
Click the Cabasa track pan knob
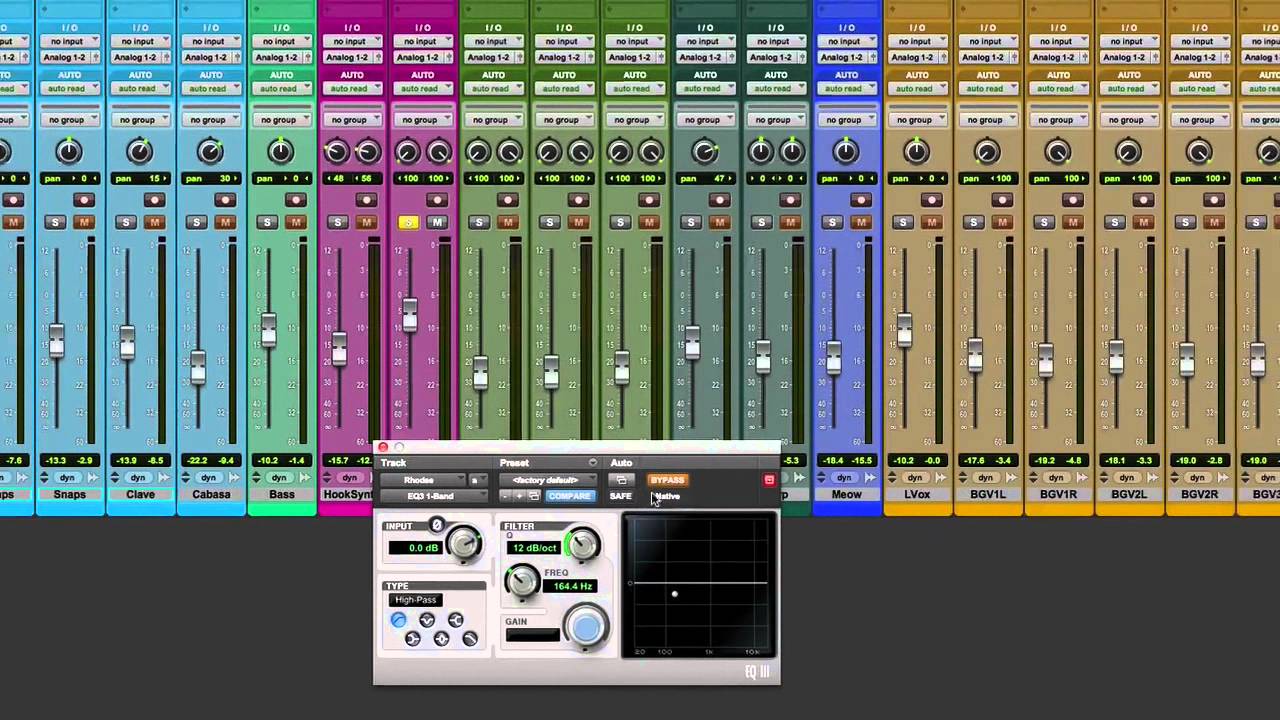click(x=210, y=152)
